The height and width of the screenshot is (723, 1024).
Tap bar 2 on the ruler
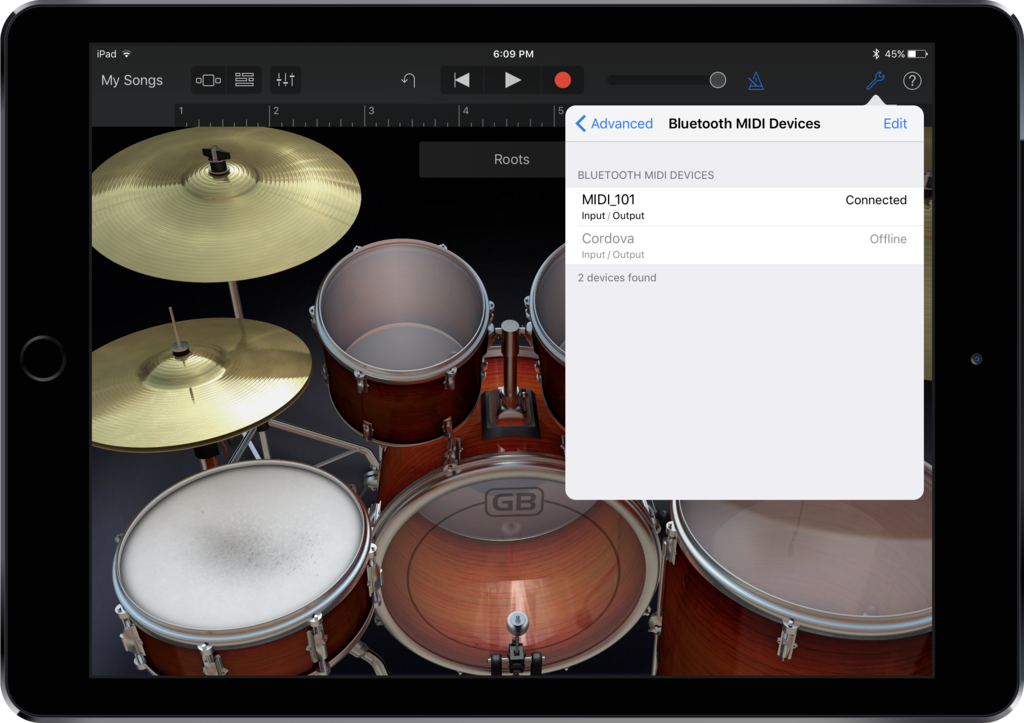click(276, 112)
